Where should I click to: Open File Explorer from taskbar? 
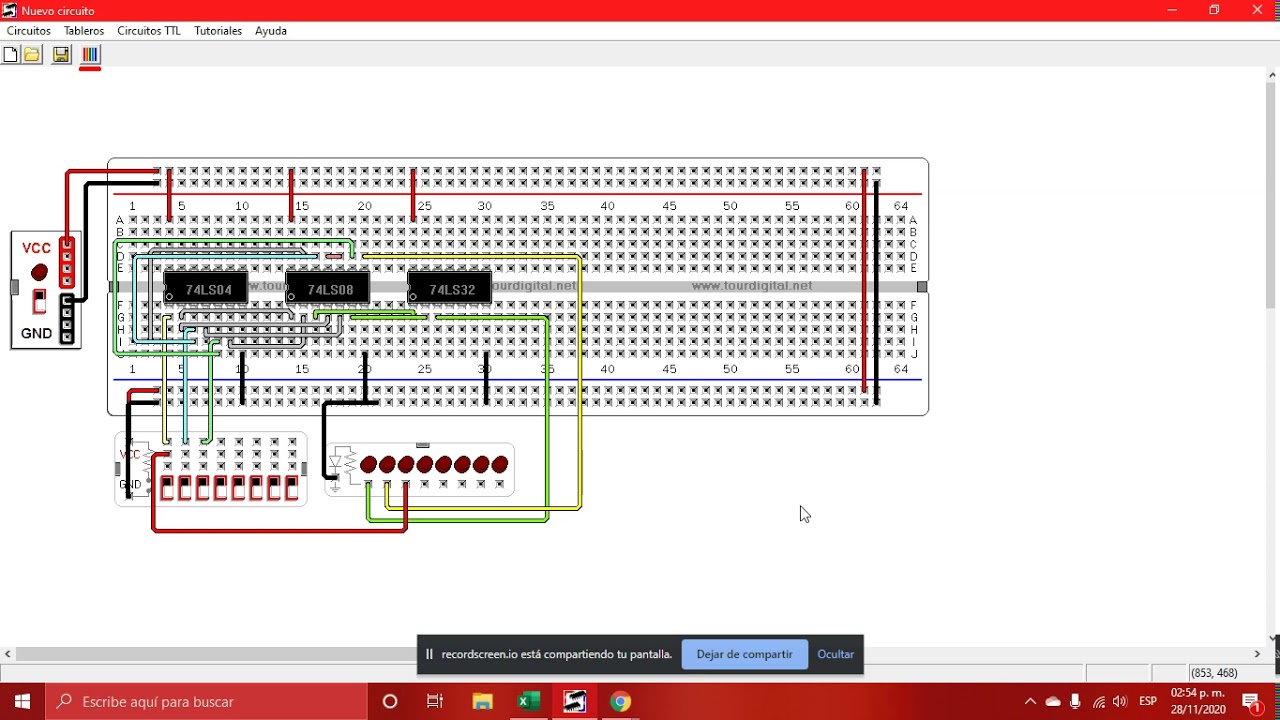pos(483,702)
